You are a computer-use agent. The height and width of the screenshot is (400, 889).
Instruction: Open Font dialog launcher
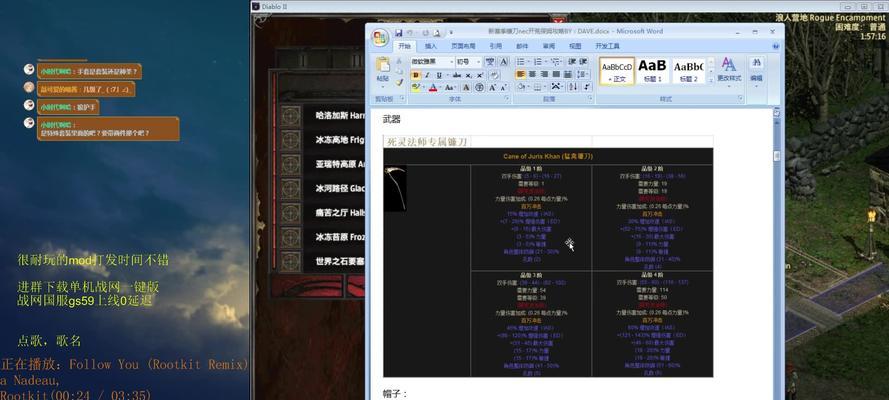[507, 98]
